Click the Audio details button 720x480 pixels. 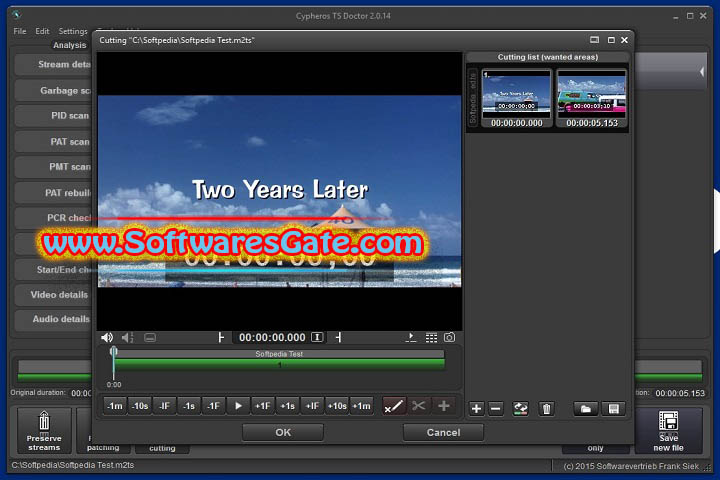54,319
